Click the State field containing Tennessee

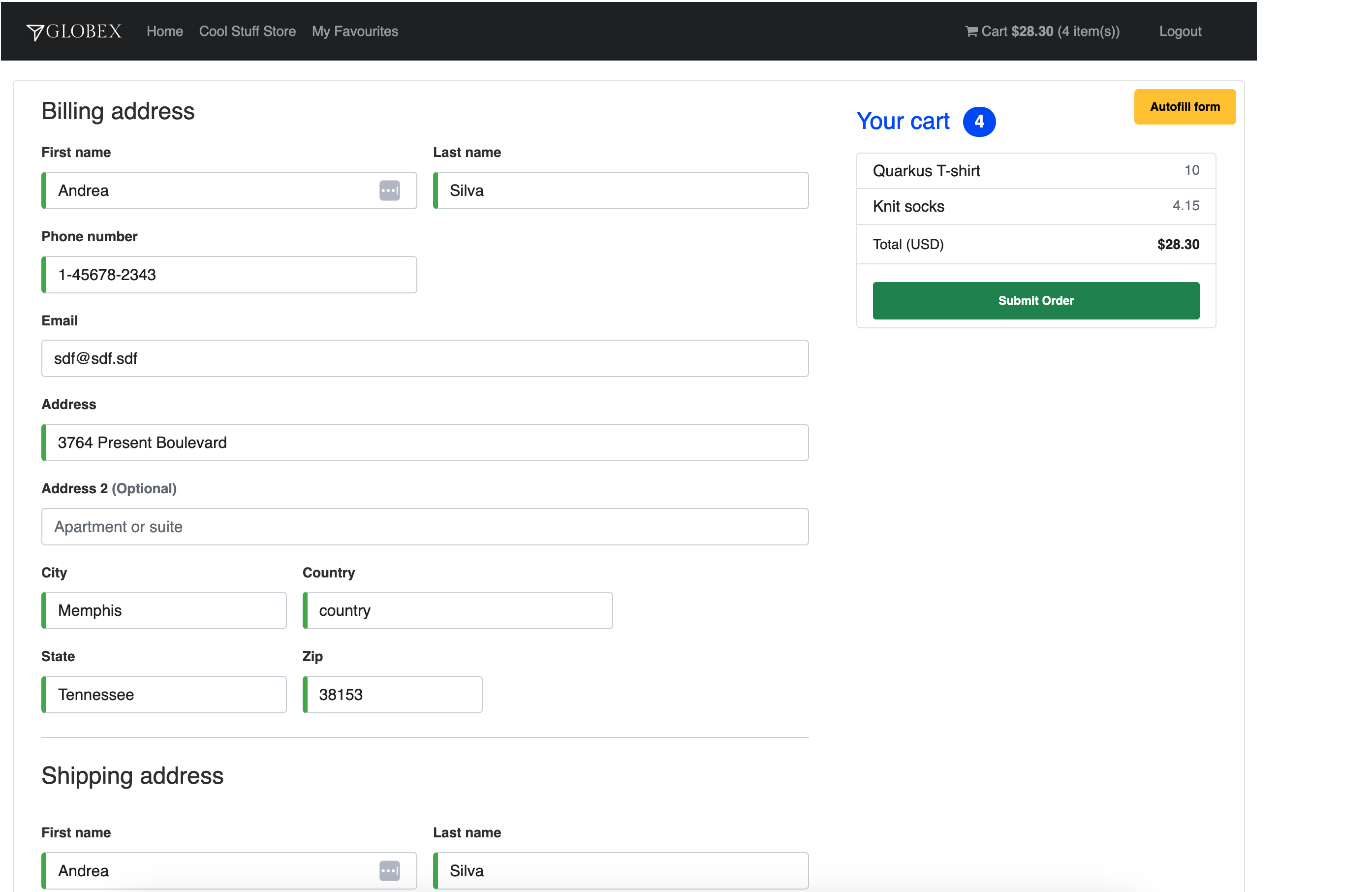point(164,695)
